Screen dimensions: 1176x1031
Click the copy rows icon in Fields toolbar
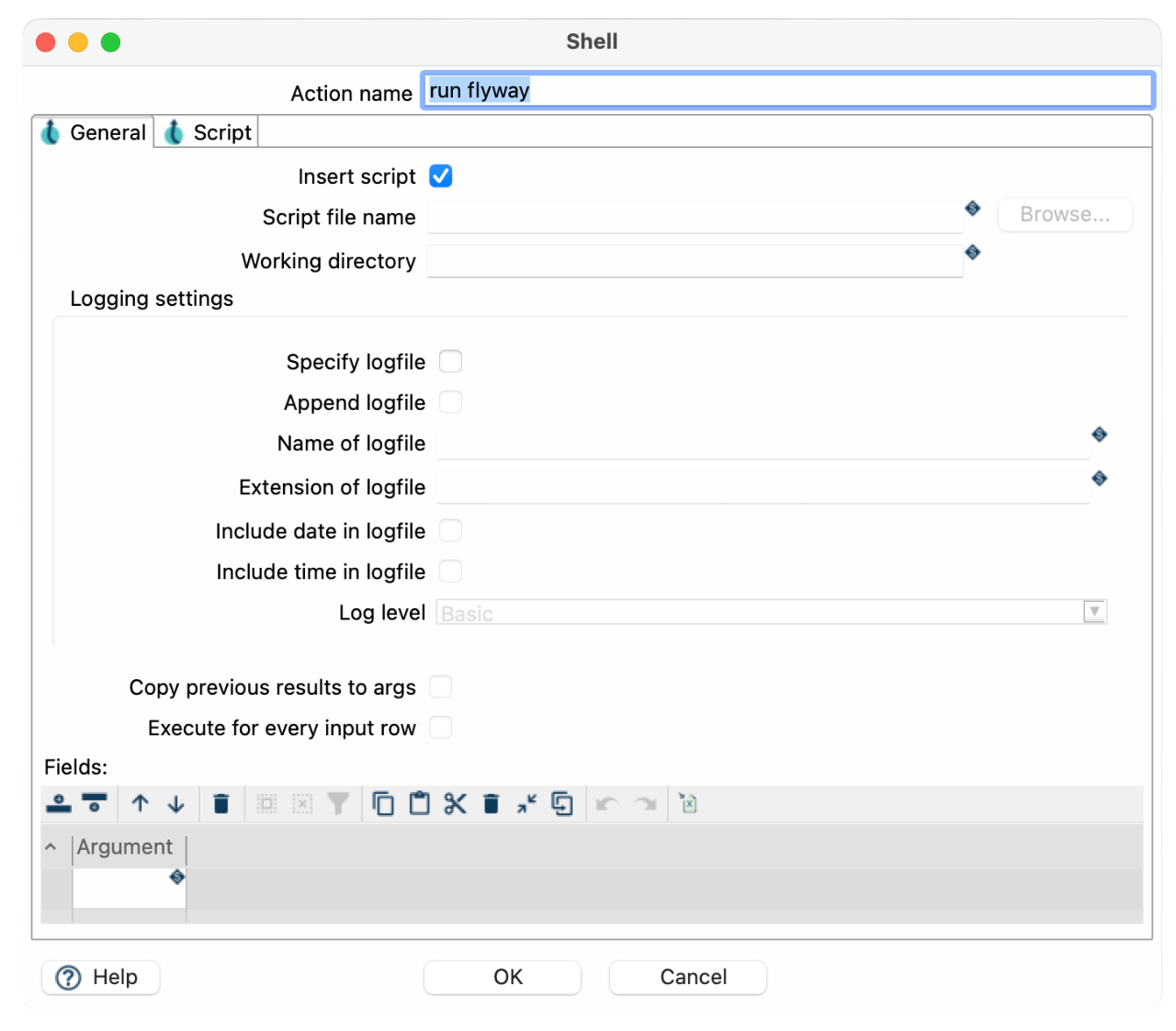[383, 804]
